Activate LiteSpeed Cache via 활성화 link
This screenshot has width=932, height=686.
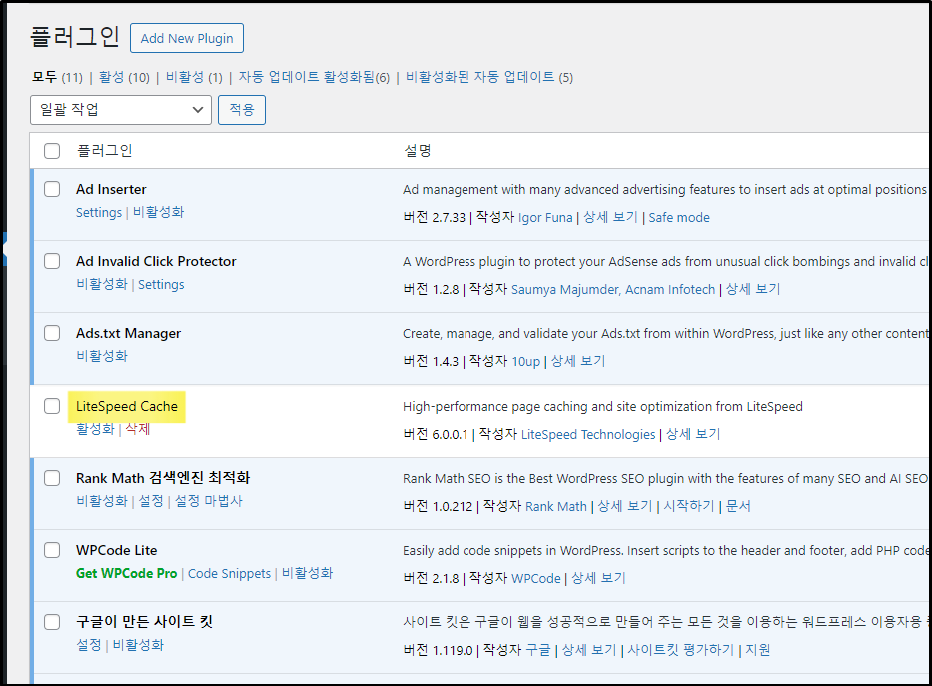point(95,429)
